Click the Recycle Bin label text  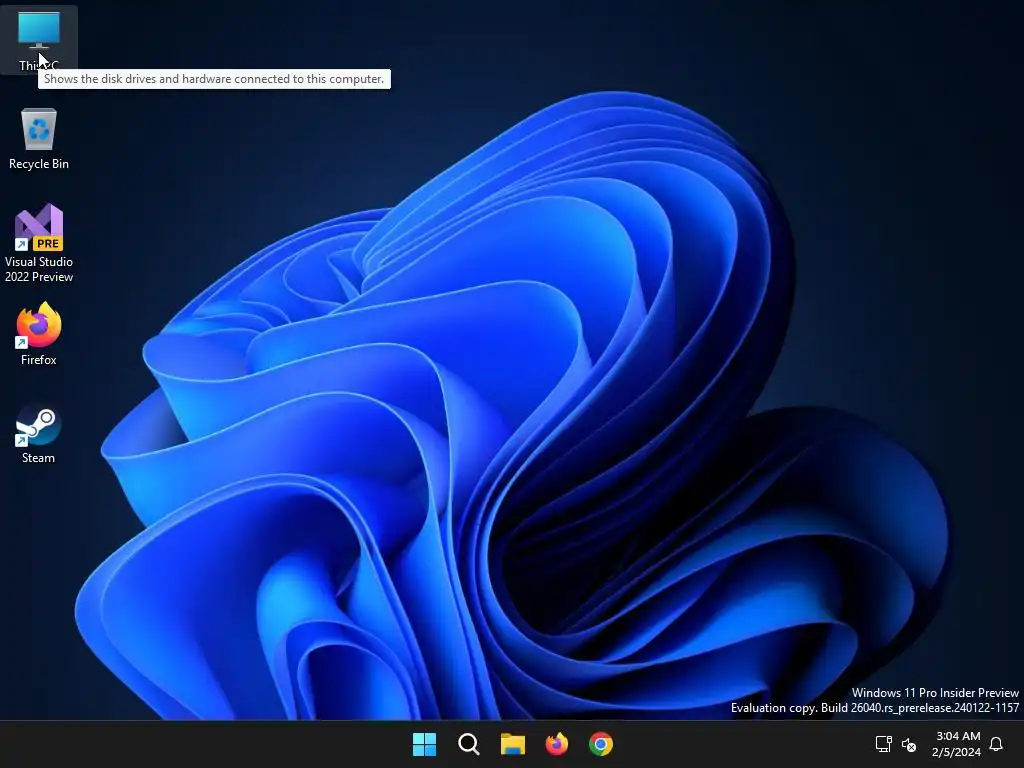coord(39,164)
